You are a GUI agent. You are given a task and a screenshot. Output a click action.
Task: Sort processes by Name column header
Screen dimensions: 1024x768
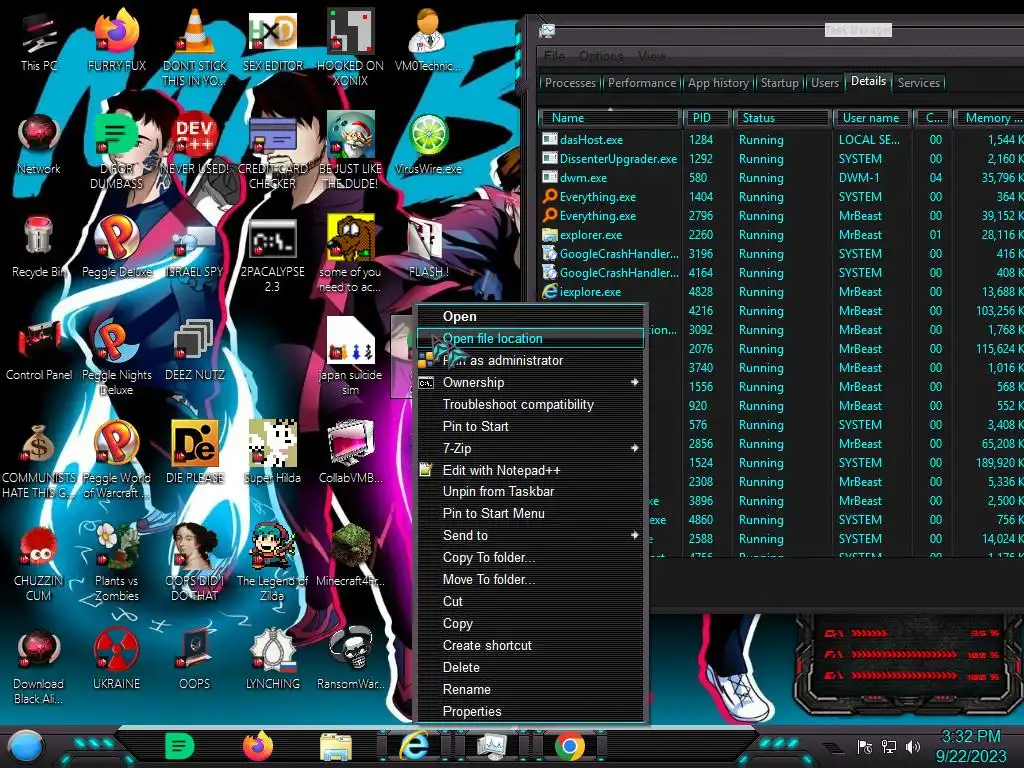(610, 118)
